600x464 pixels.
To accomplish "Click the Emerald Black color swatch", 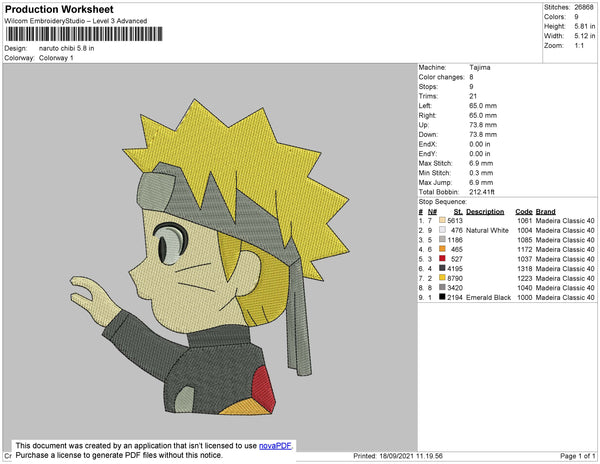I will click(x=442, y=297).
